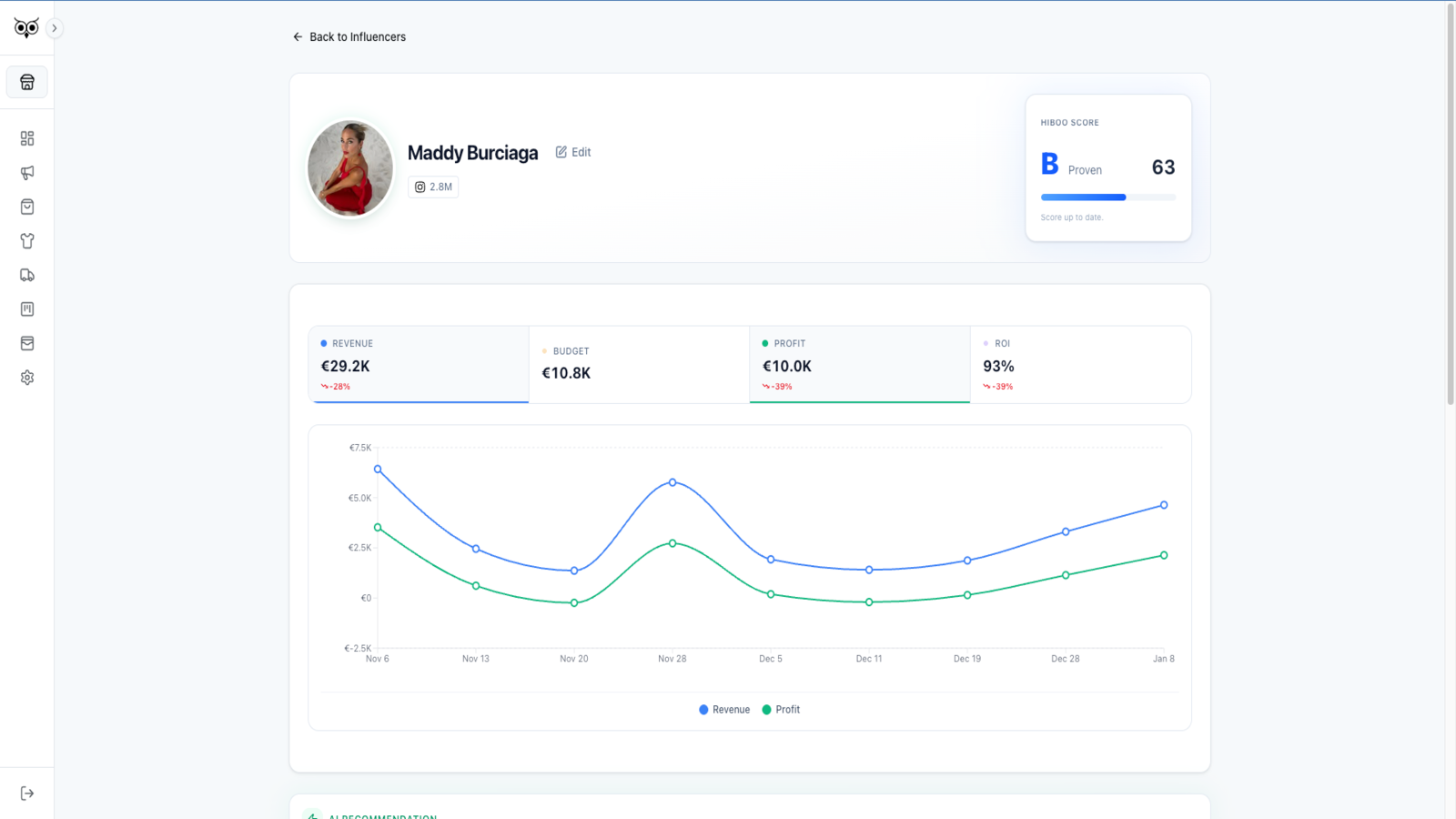The height and width of the screenshot is (819, 1456).
Task: Select the ROI metric tab
Action: (1079, 364)
